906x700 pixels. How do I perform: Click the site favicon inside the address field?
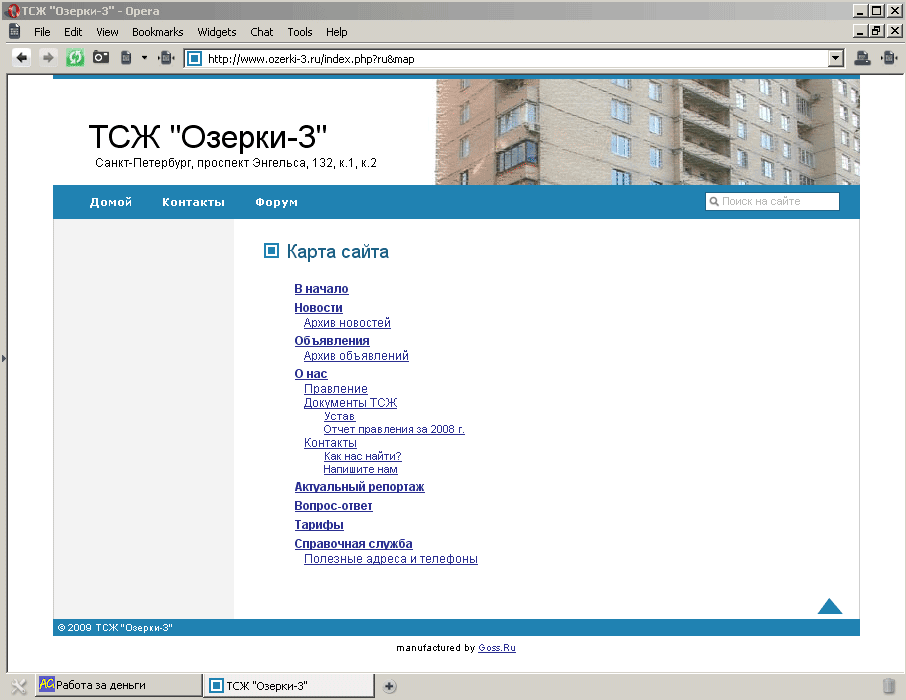[195, 58]
